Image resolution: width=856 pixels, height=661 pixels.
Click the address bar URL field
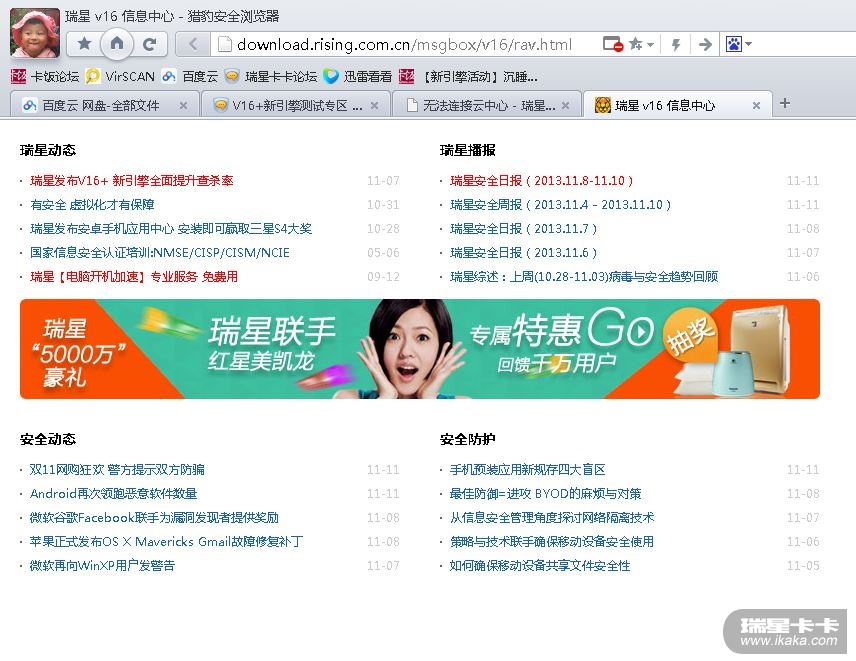click(405, 44)
